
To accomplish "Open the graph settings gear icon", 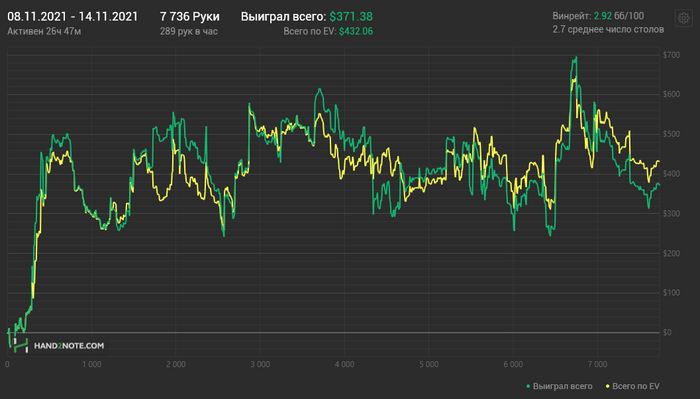I will pyautogui.click(x=683, y=18).
